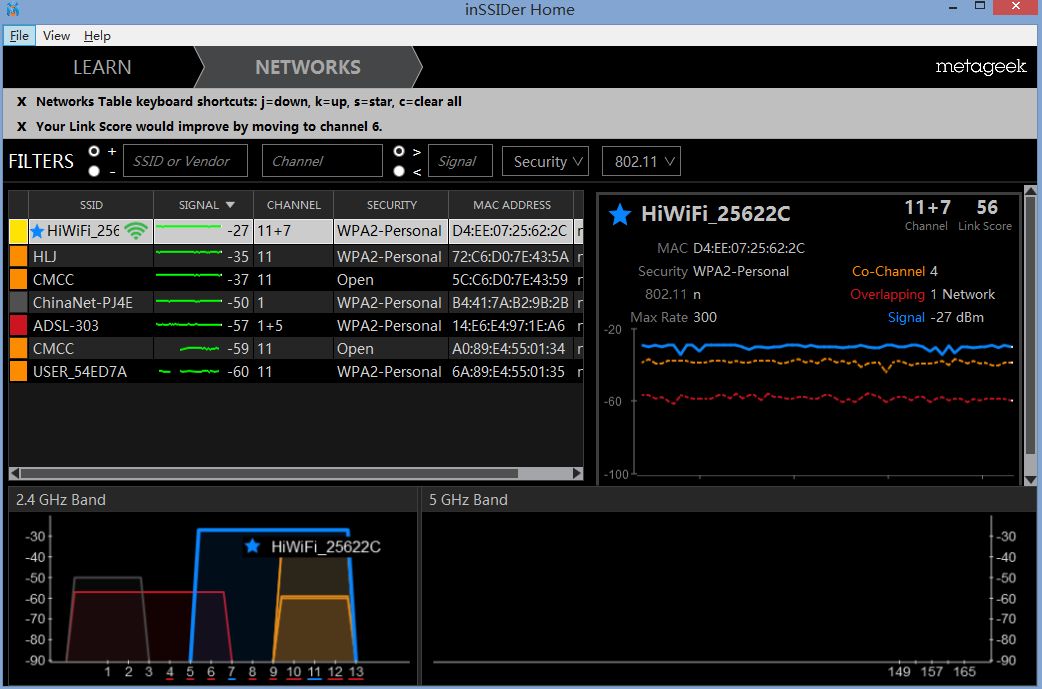Sort by MAC ADDRESS column header
This screenshot has height=689, width=1042.
tap(511, 205)
